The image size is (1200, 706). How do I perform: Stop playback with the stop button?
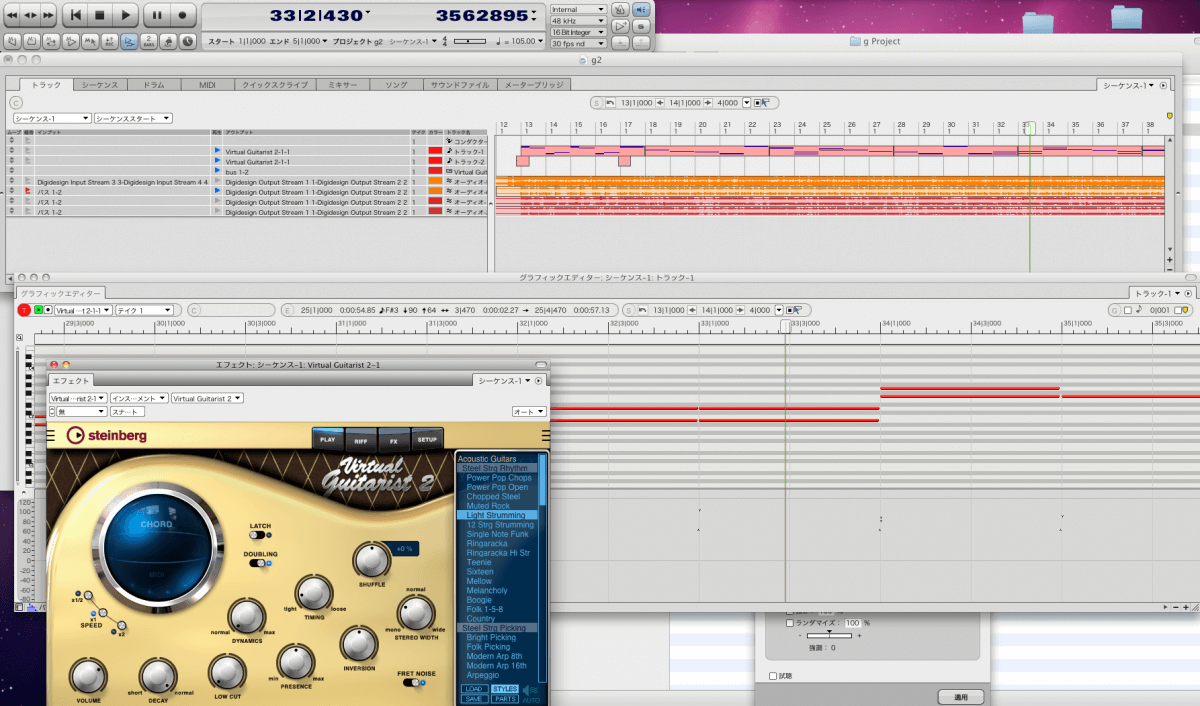pyautogui.click(x=100, y=15)
